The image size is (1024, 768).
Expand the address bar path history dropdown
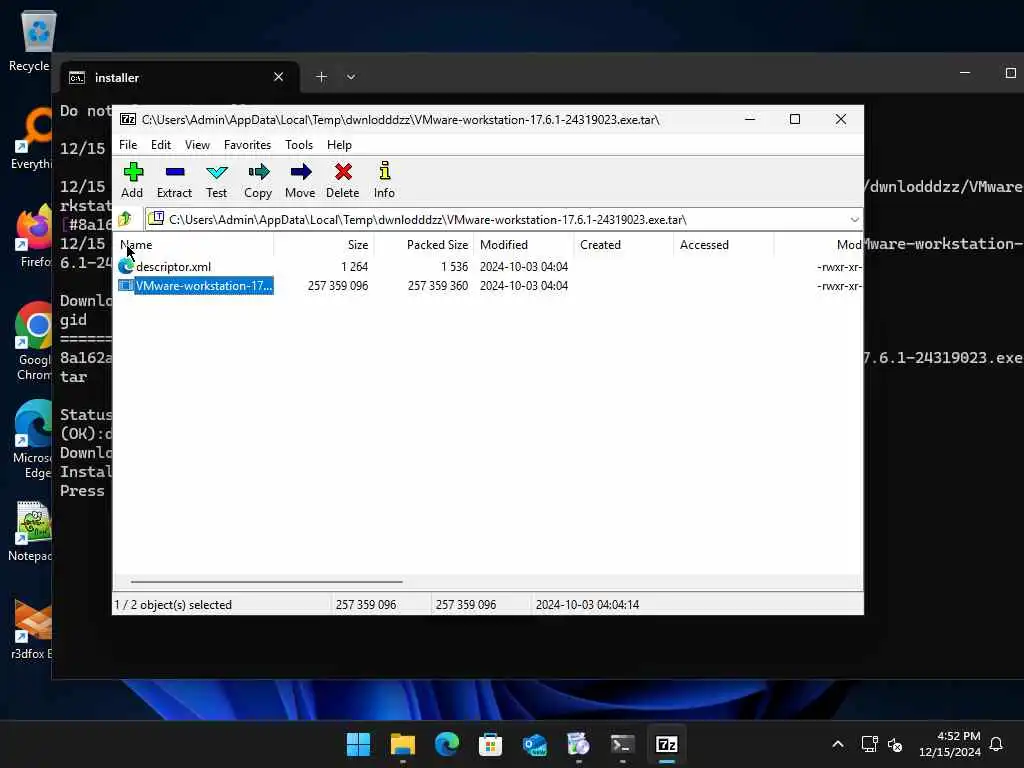854,219
